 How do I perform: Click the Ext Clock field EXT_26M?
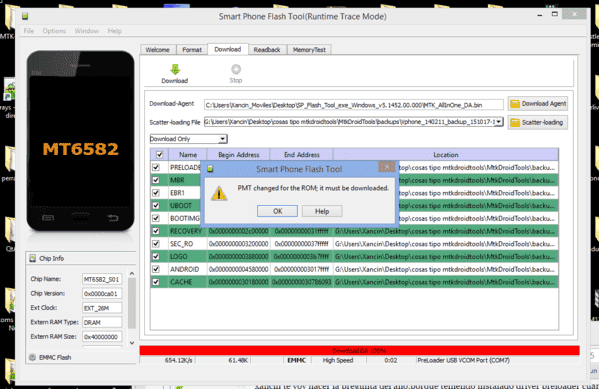click(102, 308)
